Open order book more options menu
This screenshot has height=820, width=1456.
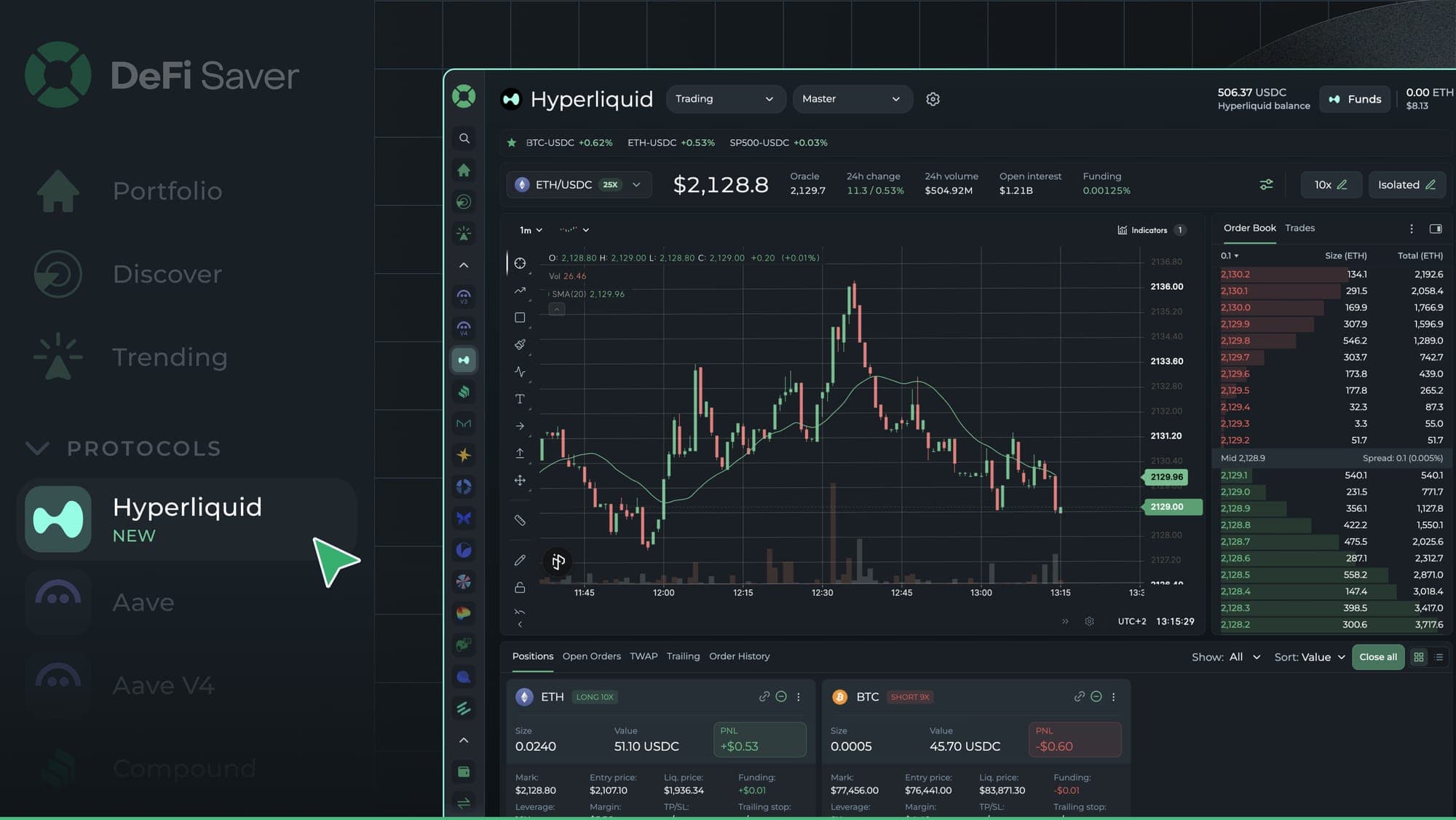click(1412, 229)
